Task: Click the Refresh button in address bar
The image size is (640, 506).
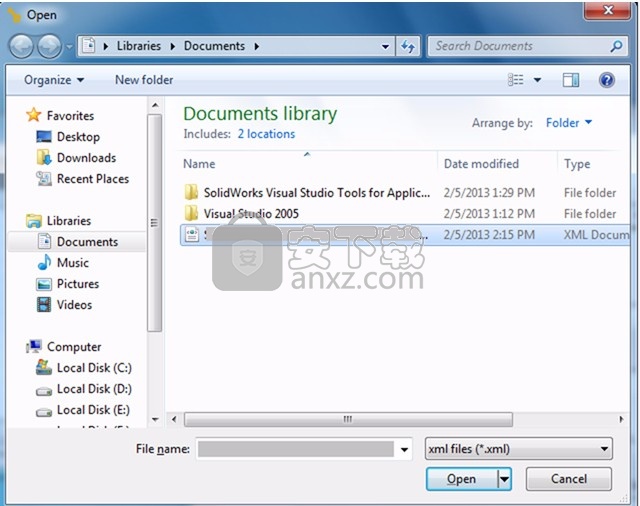Action: [408, 47]
